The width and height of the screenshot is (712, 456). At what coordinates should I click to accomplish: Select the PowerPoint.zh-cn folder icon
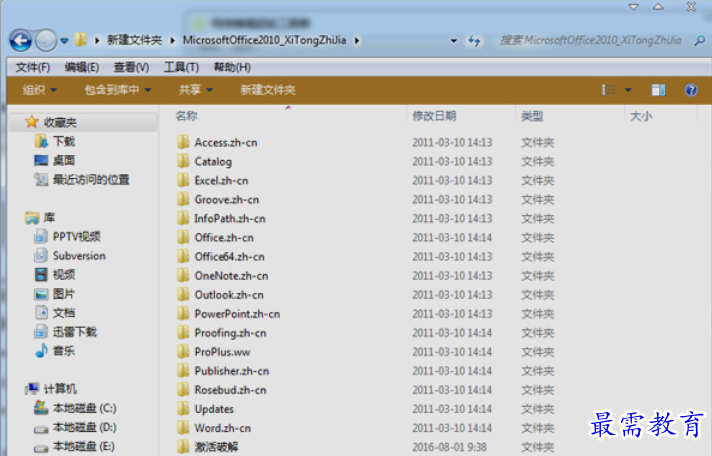[183, 314]
